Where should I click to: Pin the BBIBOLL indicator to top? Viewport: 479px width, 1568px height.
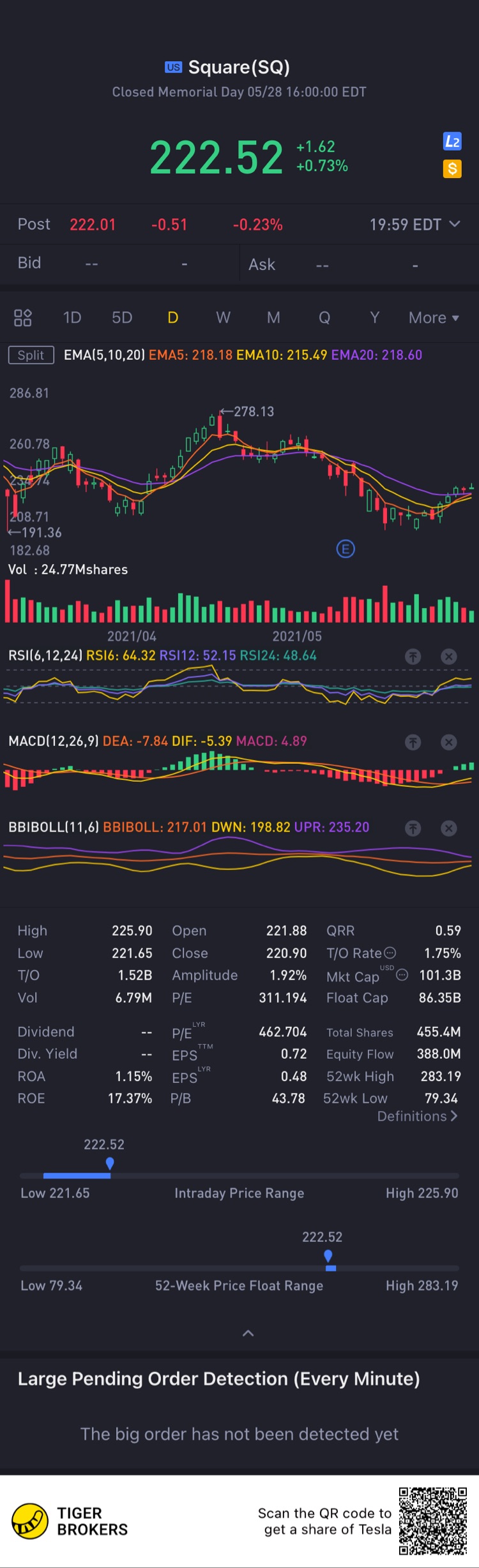point(413,828)
